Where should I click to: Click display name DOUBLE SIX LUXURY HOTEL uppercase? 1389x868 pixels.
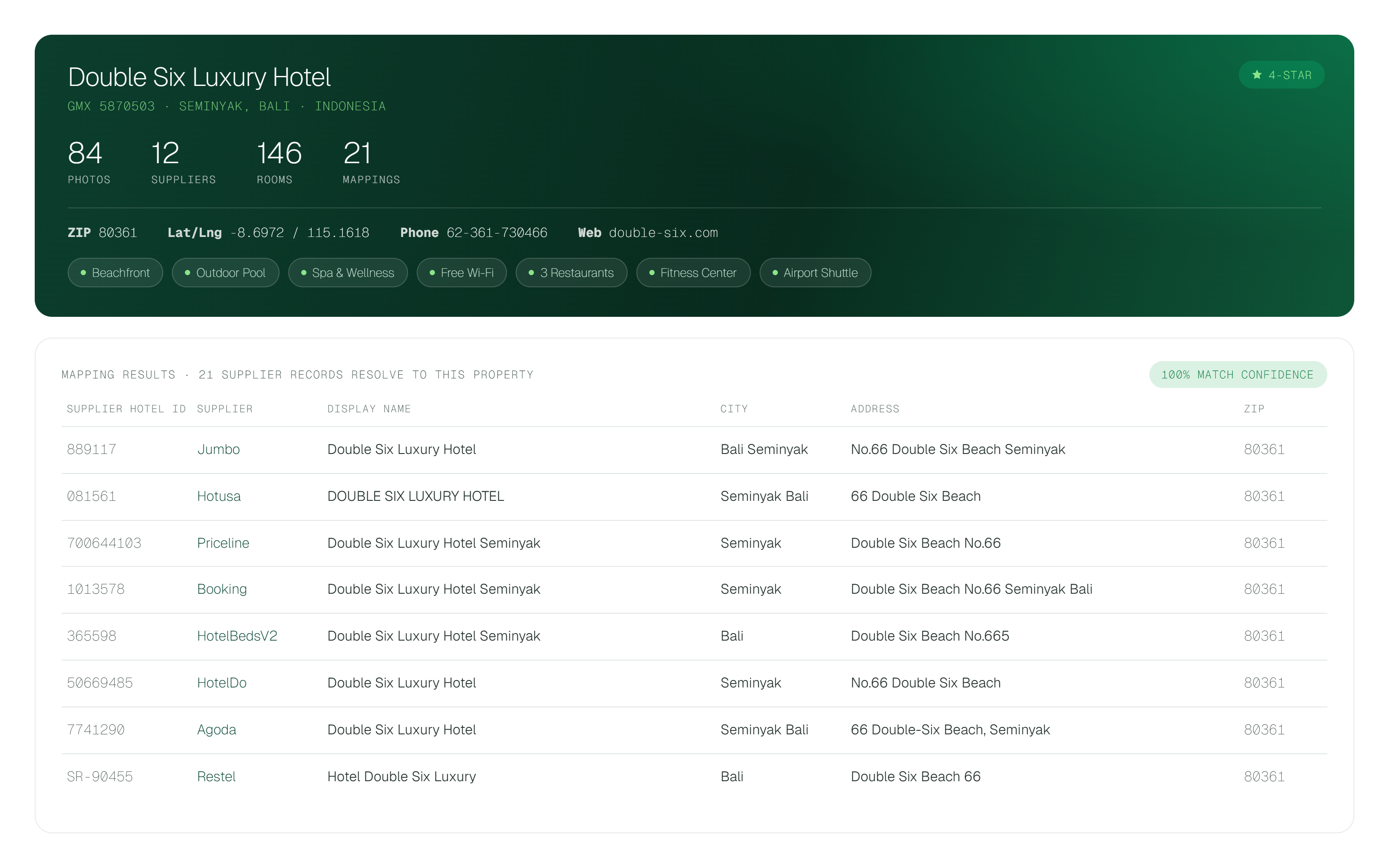coord(415,496)
